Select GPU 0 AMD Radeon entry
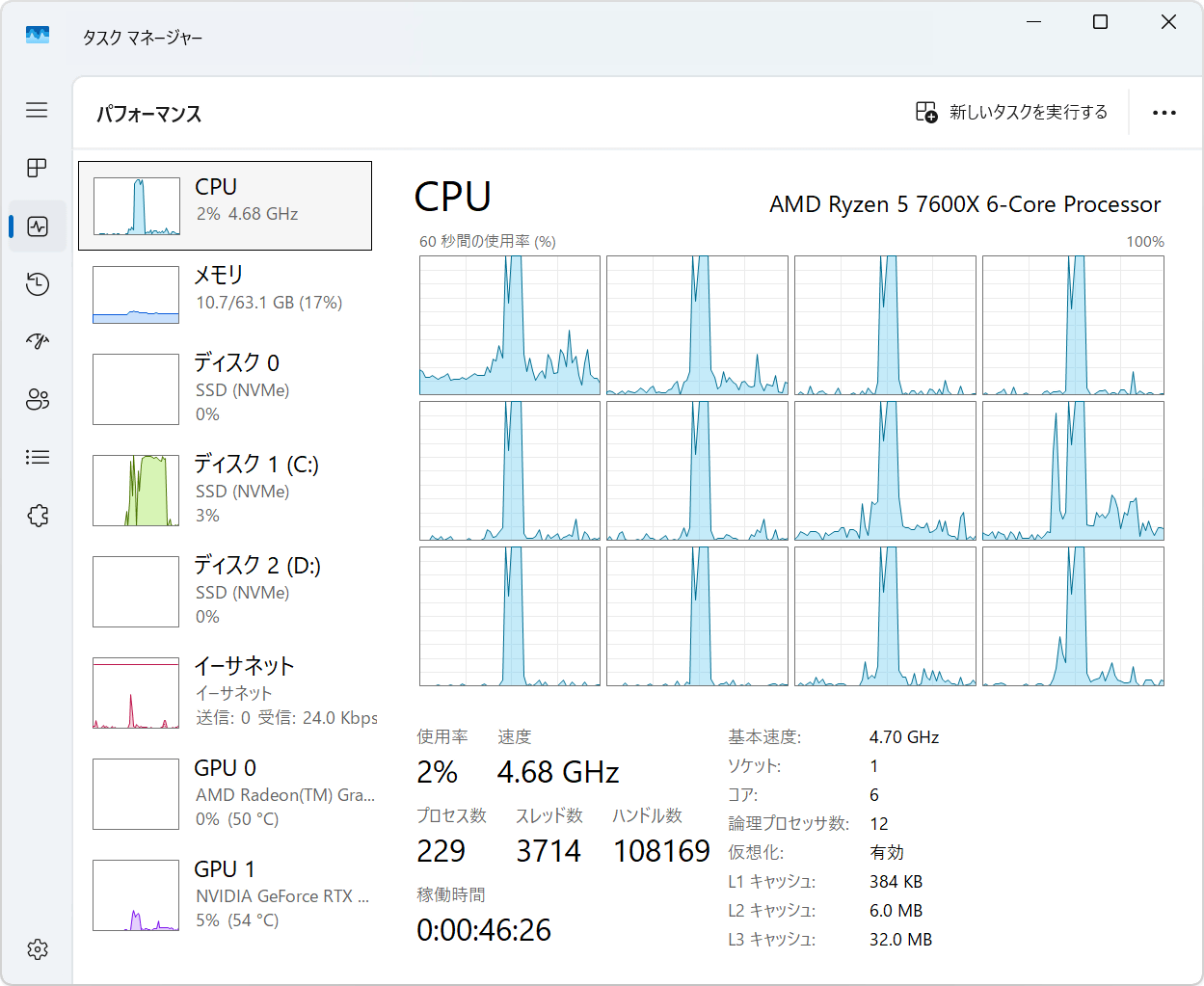The image size is (1204, 986). point(225,793)
